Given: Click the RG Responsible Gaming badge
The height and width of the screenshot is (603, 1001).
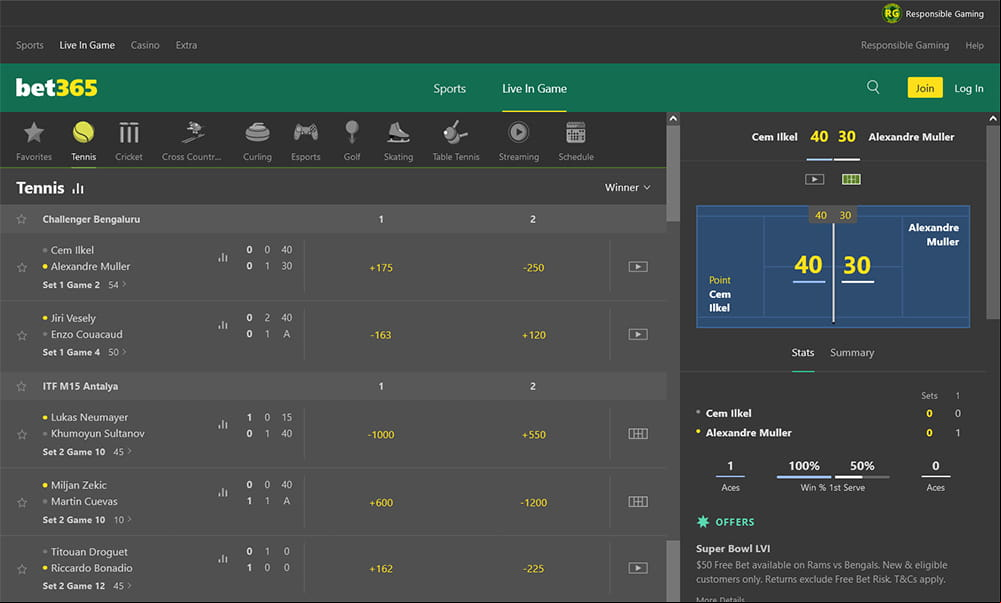Looking at the screenshot, I should tap(892, 13).
